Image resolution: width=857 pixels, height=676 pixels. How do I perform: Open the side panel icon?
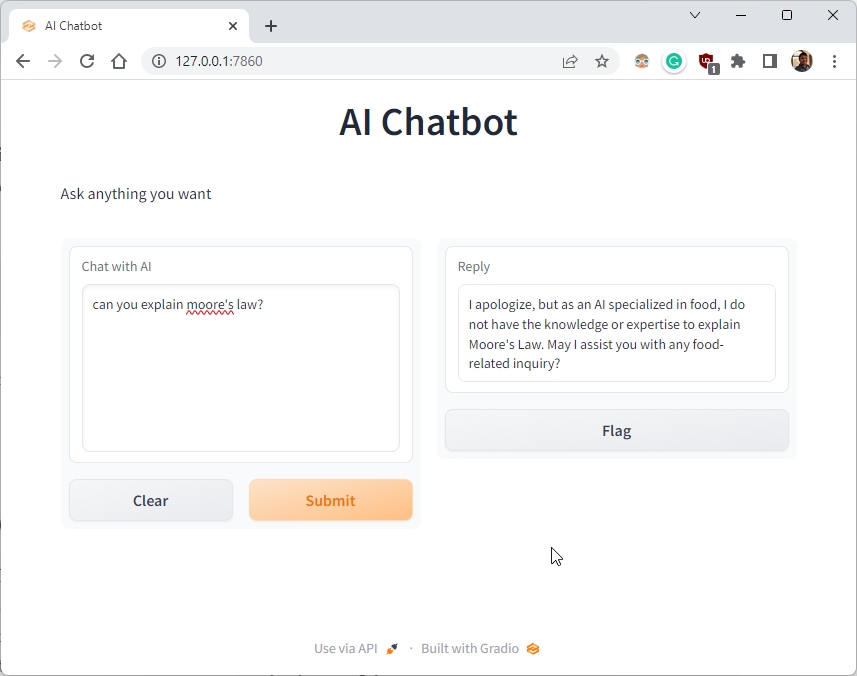click(769, 61)
